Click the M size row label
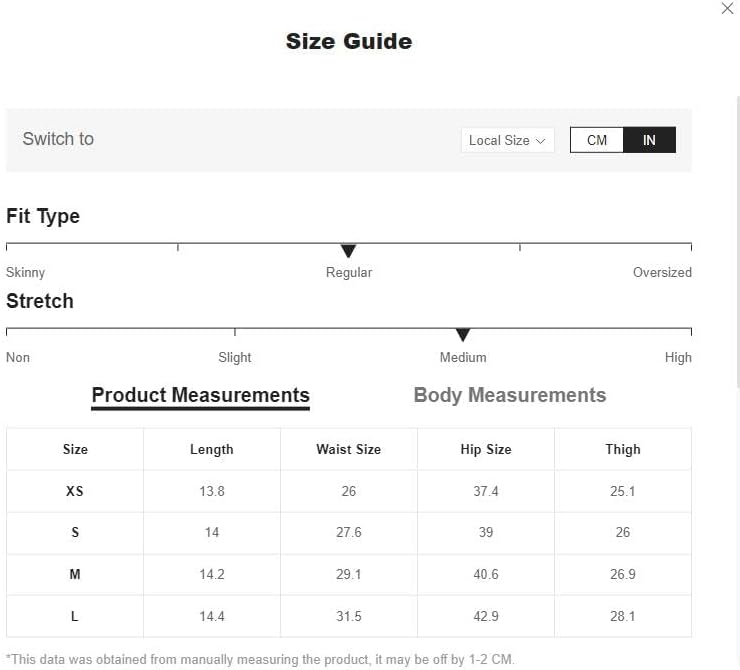This screenshot has height=670, width=740. [x=75, y=574]
